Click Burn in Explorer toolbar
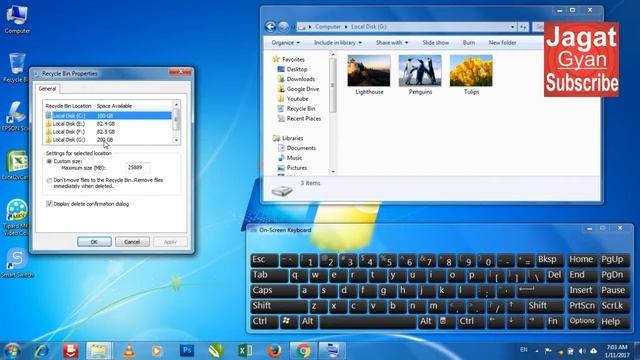The height and width of the screenshot is (360, 640). [469, 42]
